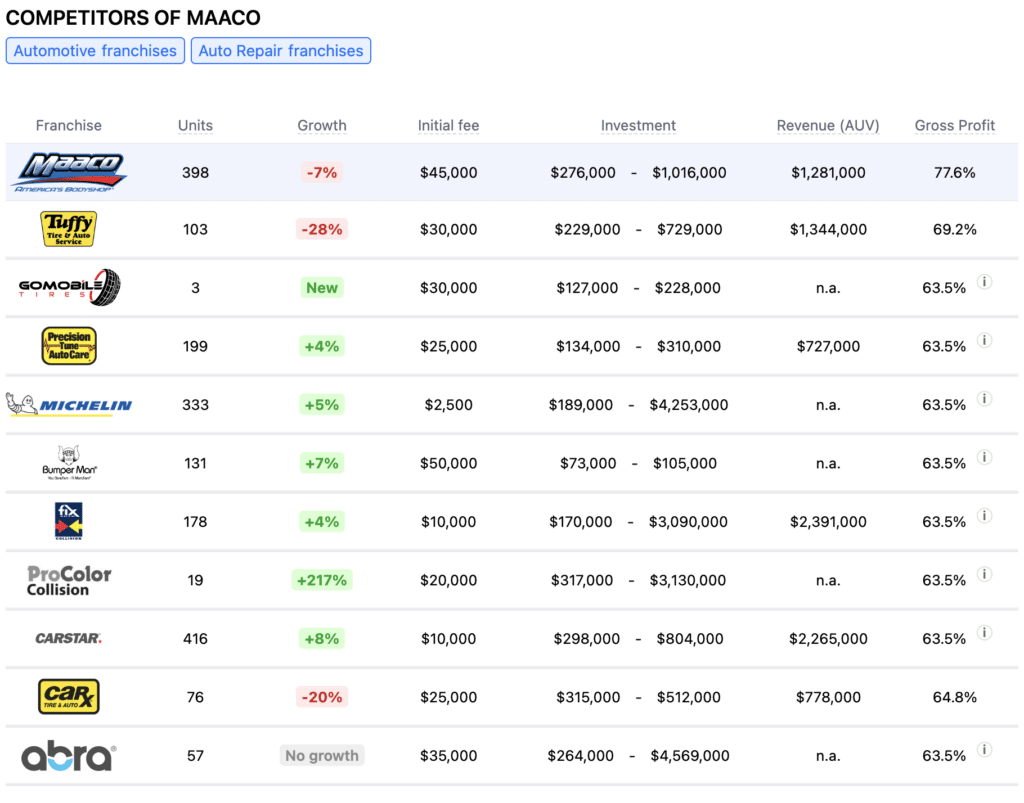This screenshot has width=1024, height=803.
Task: Click Michelin's $4,253,000 maximum investment
Action: (x=688, y=405)
